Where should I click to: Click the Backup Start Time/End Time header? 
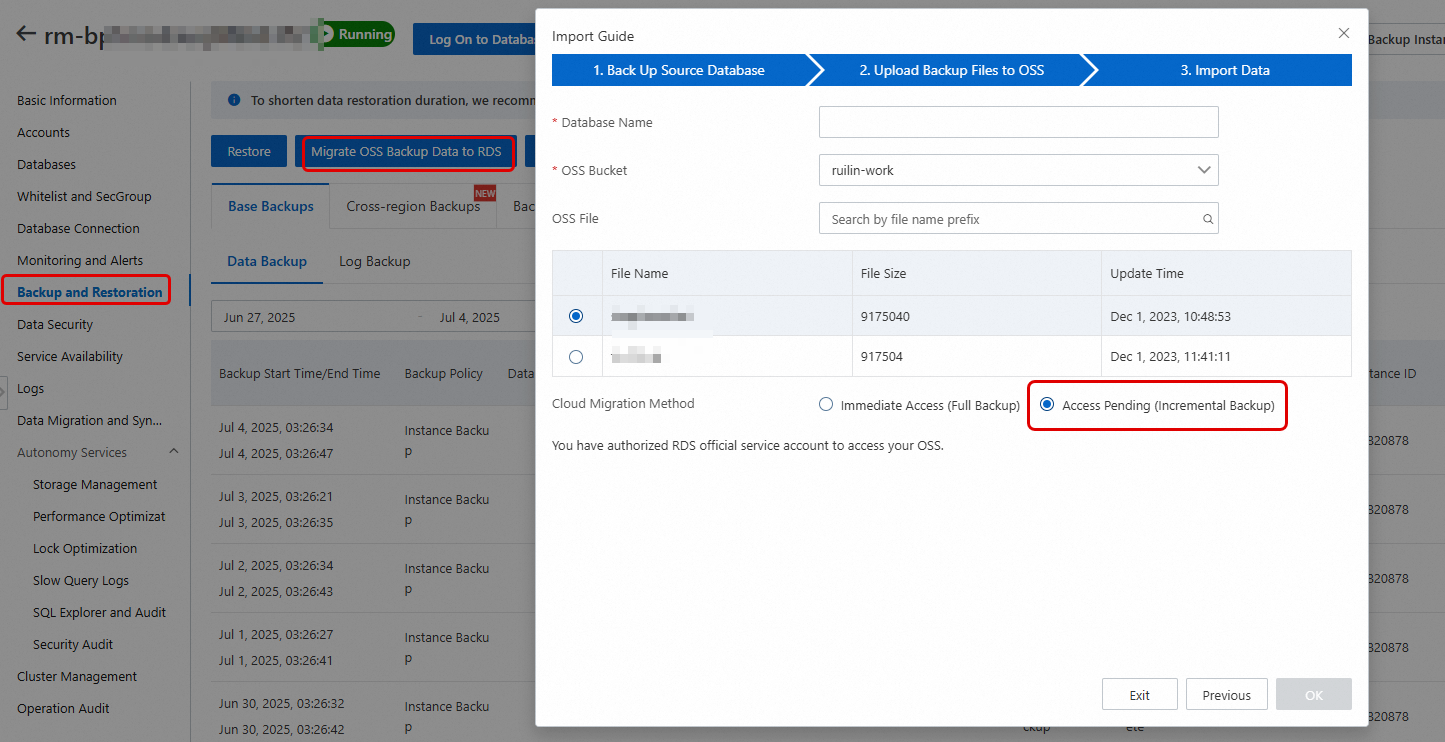click(x=300, y=373)
